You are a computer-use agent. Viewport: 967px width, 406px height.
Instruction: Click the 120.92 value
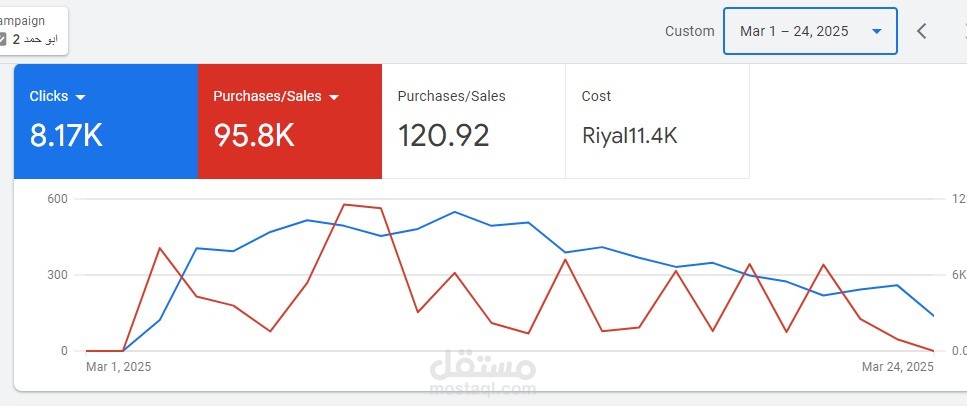pyautogui.click(x=443, y=136)
